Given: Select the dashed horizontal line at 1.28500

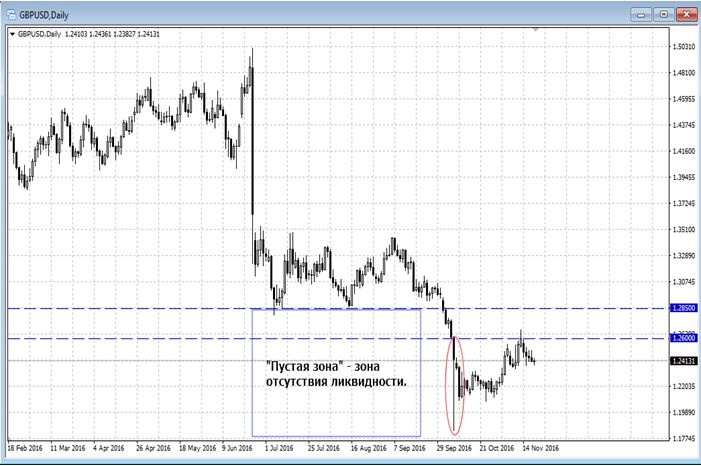Looking at the screenshot, I should (x=150, y=308).
